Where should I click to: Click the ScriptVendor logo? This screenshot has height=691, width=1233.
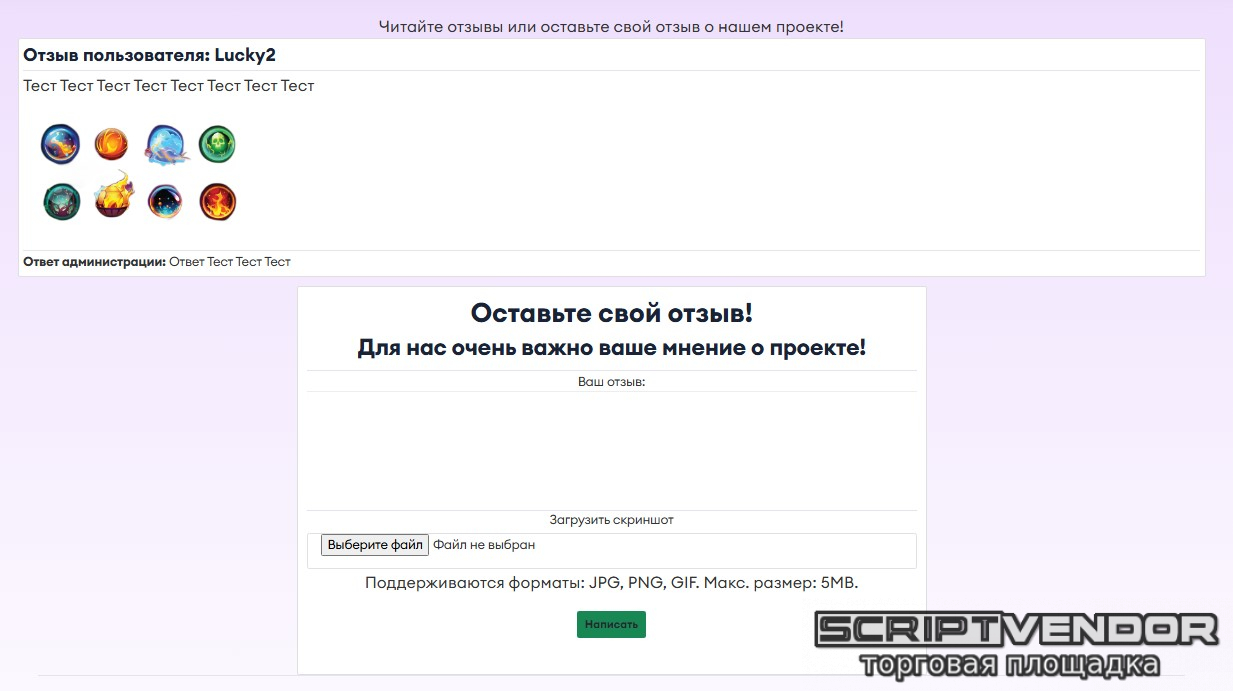point(1016,644)
